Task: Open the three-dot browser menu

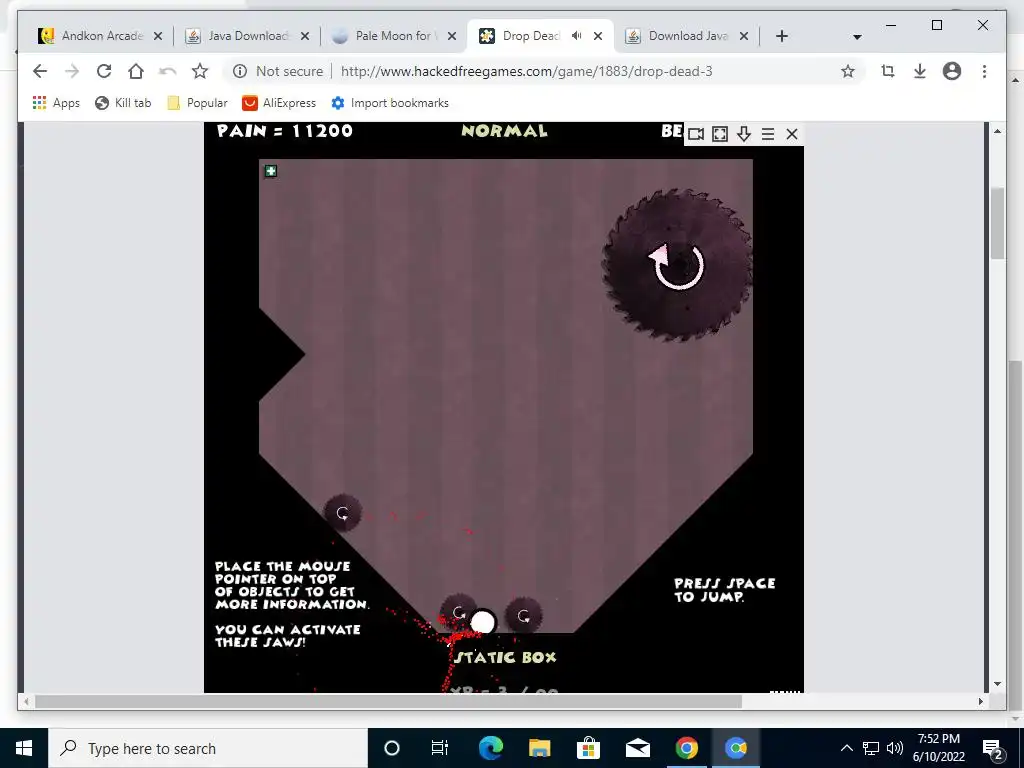Action: (x=984, y=71)
